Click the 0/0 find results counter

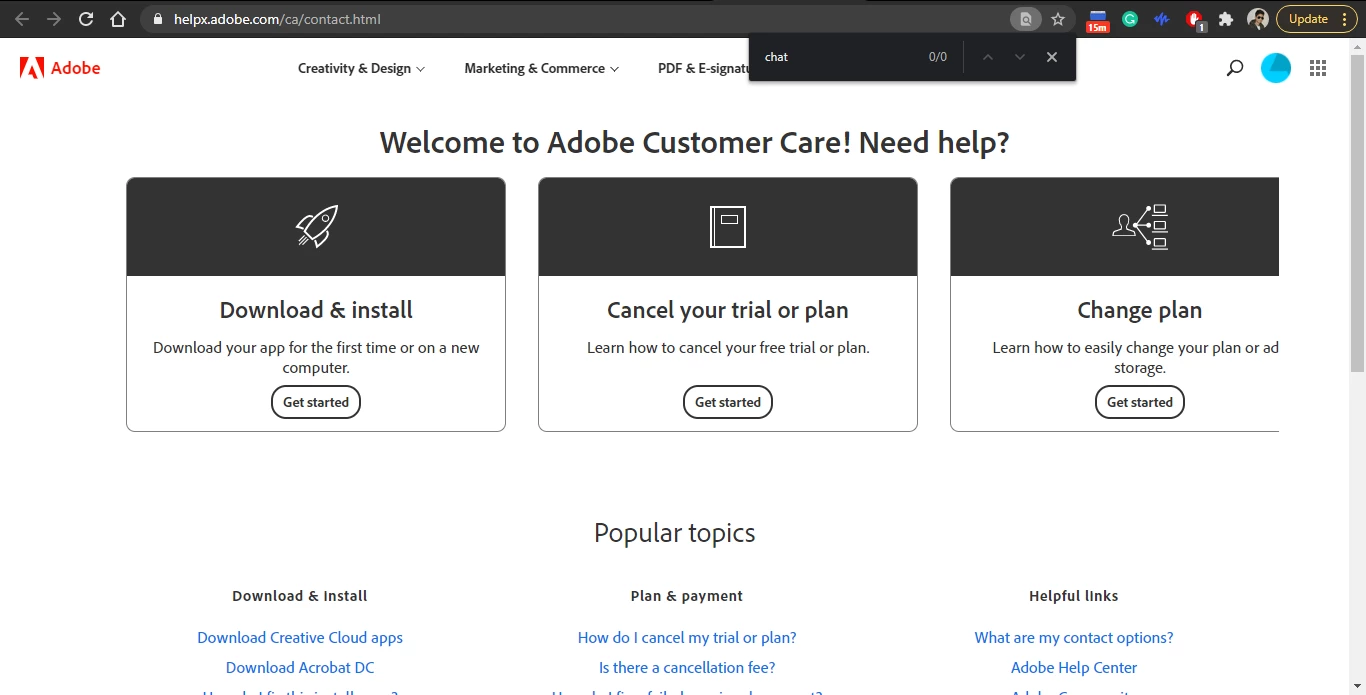(938, 57)
